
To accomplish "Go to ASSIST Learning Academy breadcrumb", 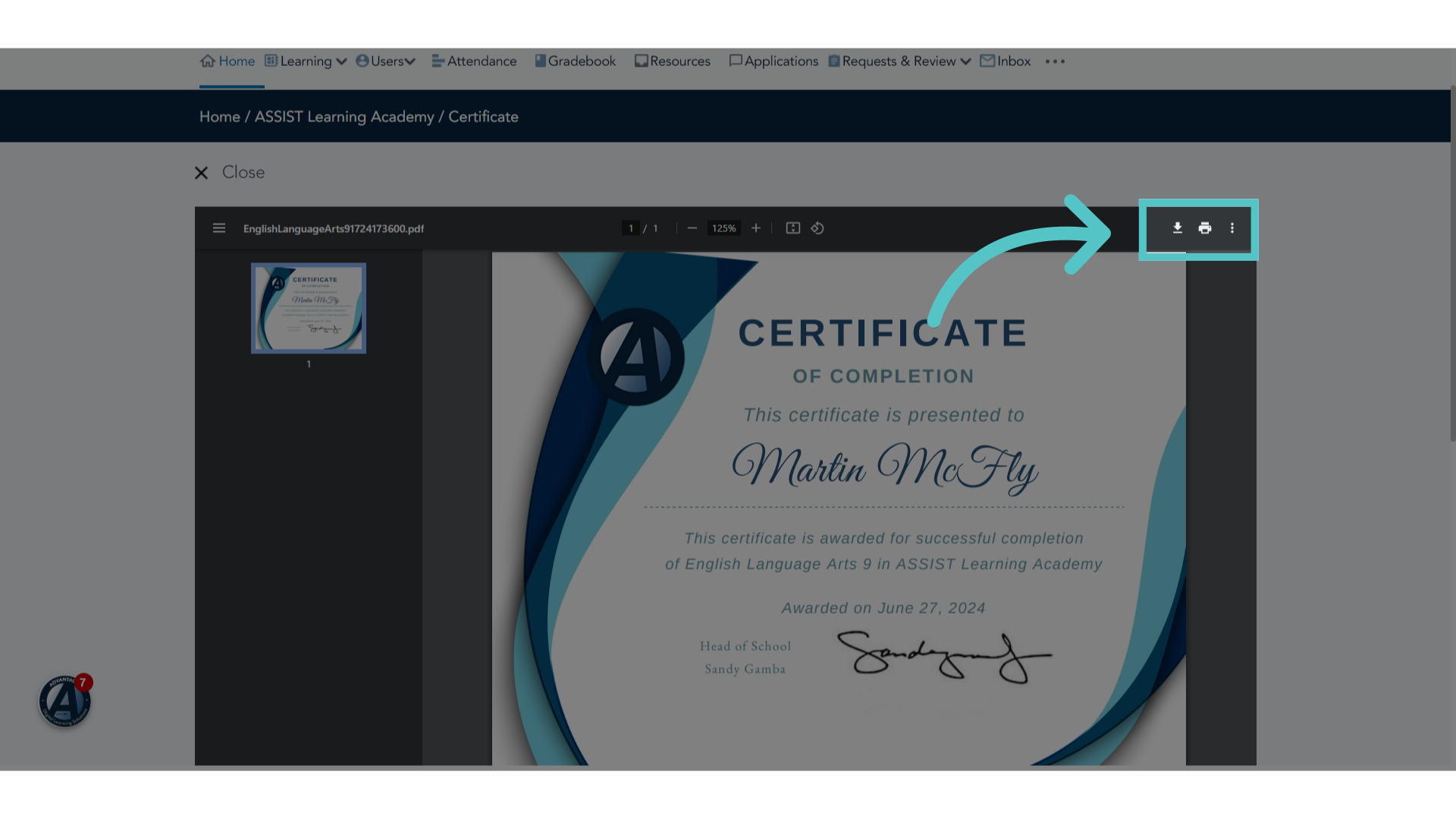I will pyautogui.click(x=344, y=117).
